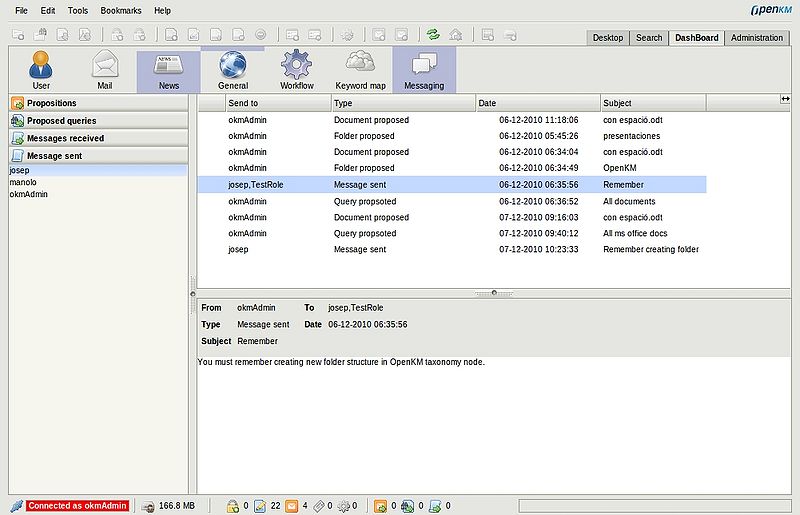Click the Connected as okmAdmin status label
Viewport: 800px width, 515px height.
[77, 506]
